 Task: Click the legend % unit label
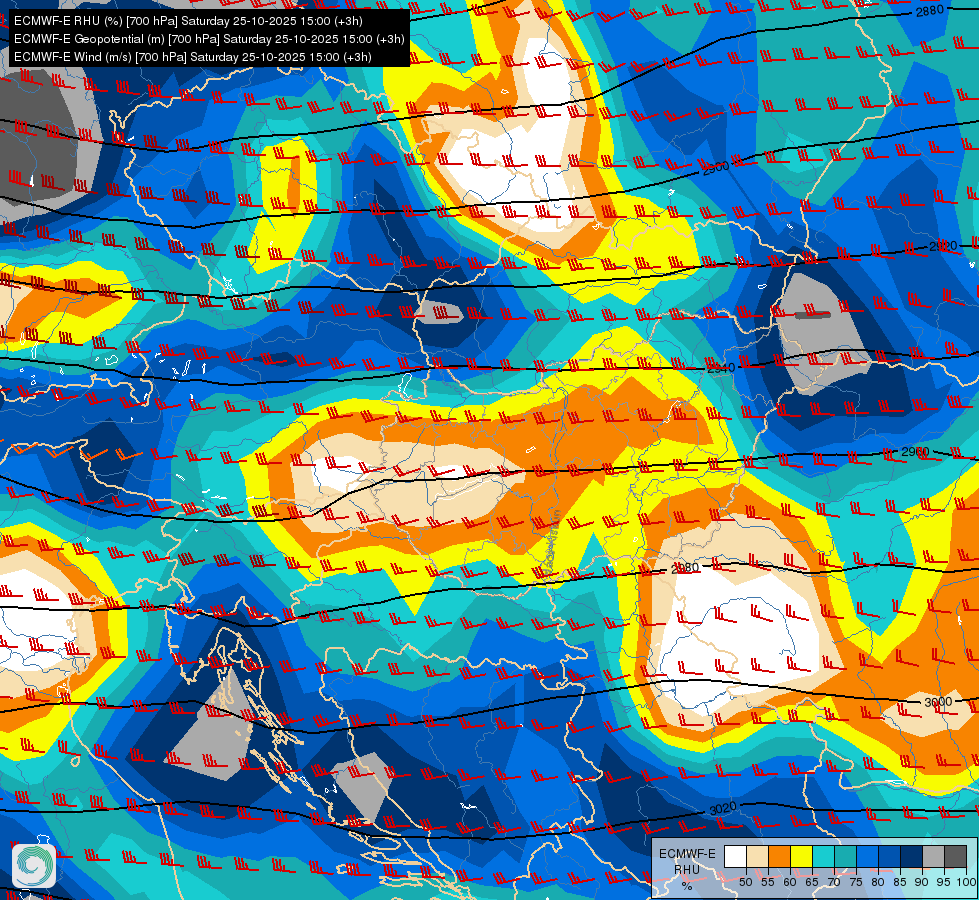687,886
